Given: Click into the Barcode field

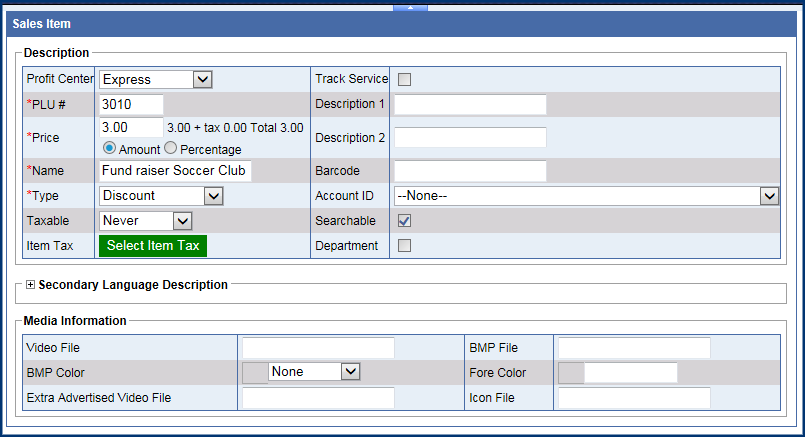Looking at the screenshot, I should (x=470, y=171).
